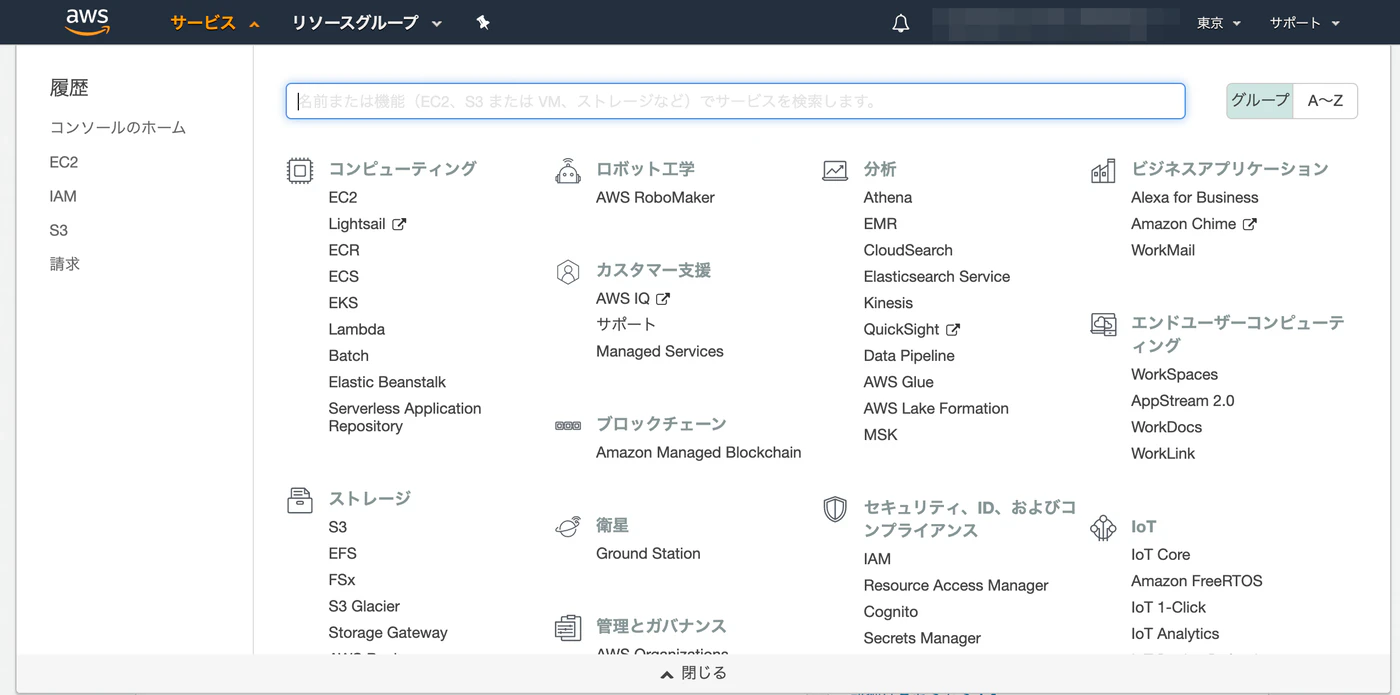Click the エンドユーザーコンピューティング category icon
The image size is (1400, 695).
pos(1103,325)
